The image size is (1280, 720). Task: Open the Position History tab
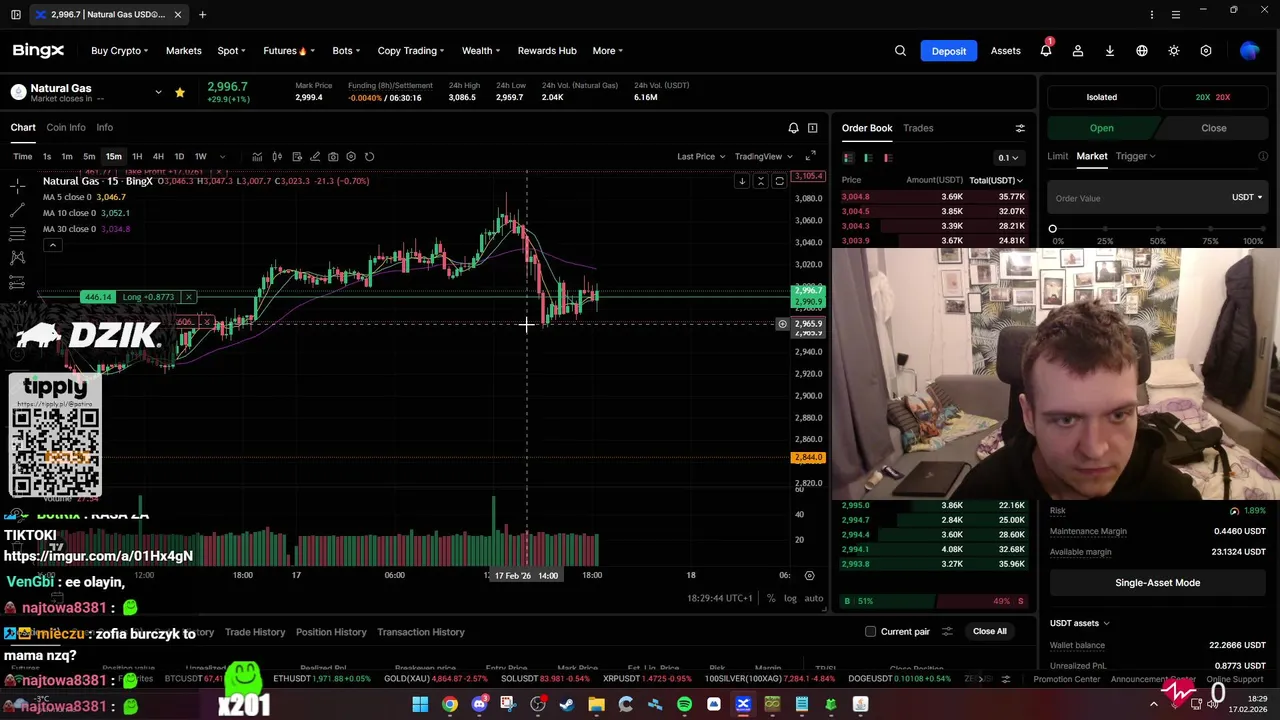[x=331, y=632]
